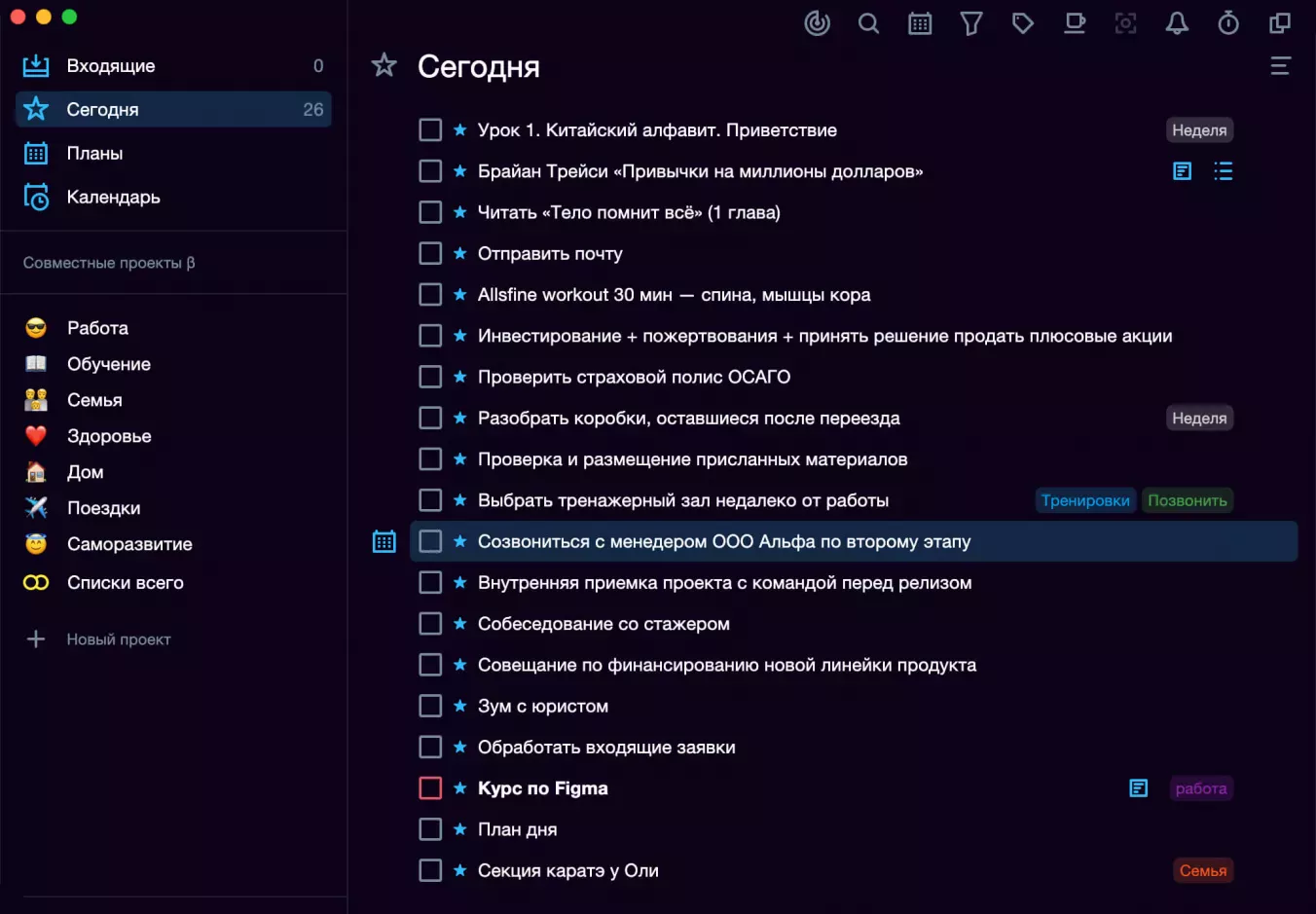This screenshot has height=914, width=1316.
Task: Click Неделя tag on Разобрать коробки task
Action: pos(1199,418)
